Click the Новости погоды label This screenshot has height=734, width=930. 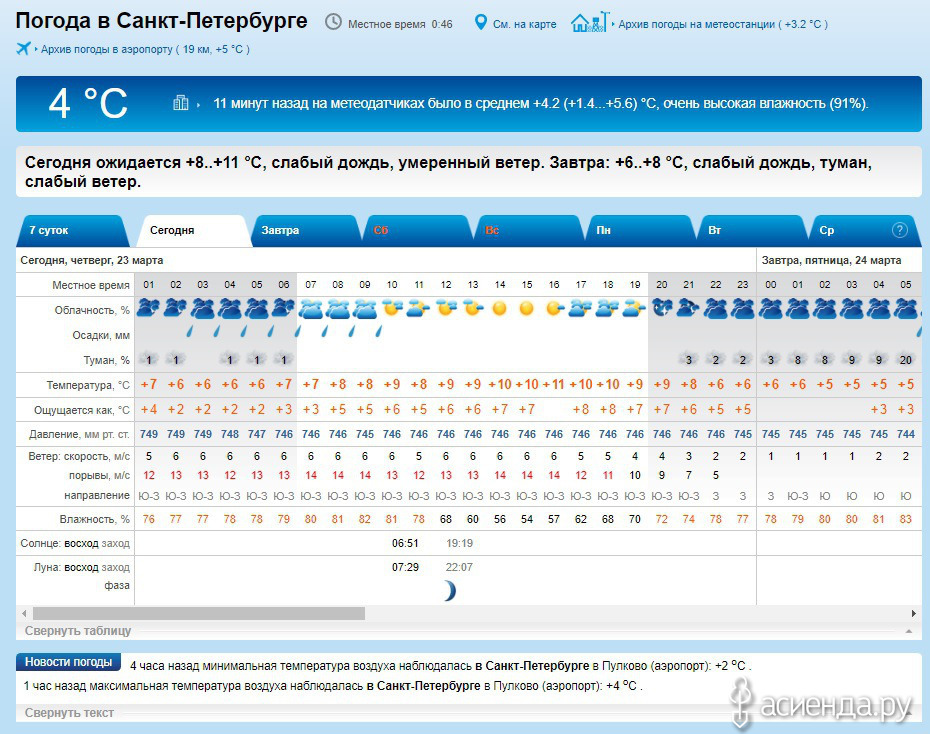pyautogui.click(x=68, y=662)
